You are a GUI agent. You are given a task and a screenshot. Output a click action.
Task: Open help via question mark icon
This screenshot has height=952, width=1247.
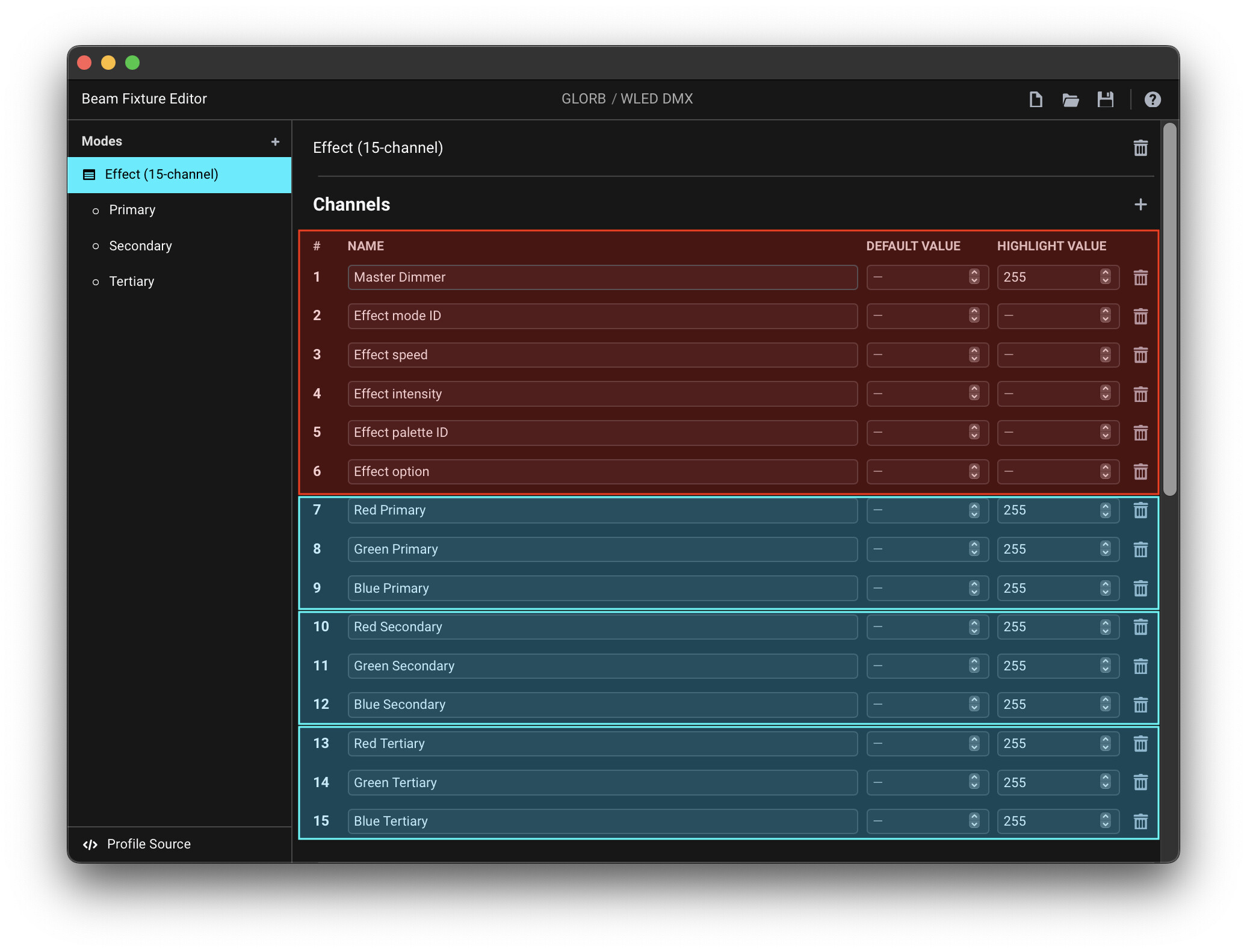click(1152, 99)
